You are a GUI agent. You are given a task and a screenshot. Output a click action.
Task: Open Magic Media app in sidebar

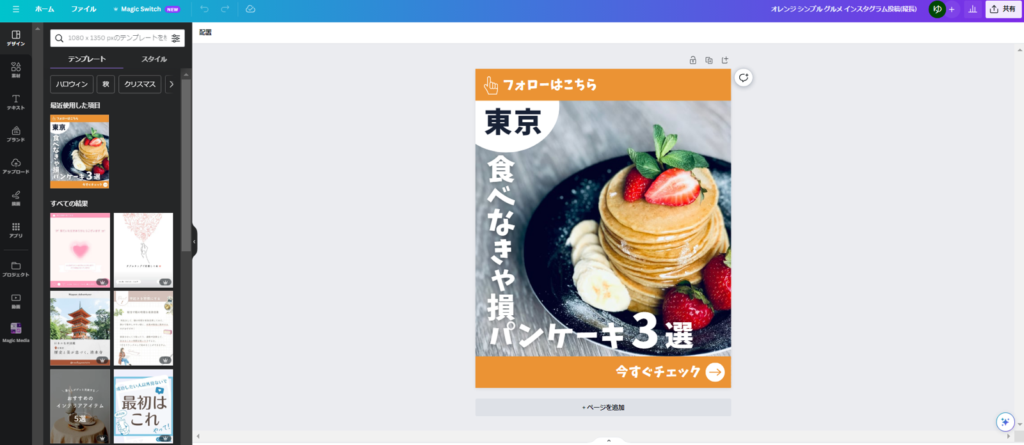[16, 333]
